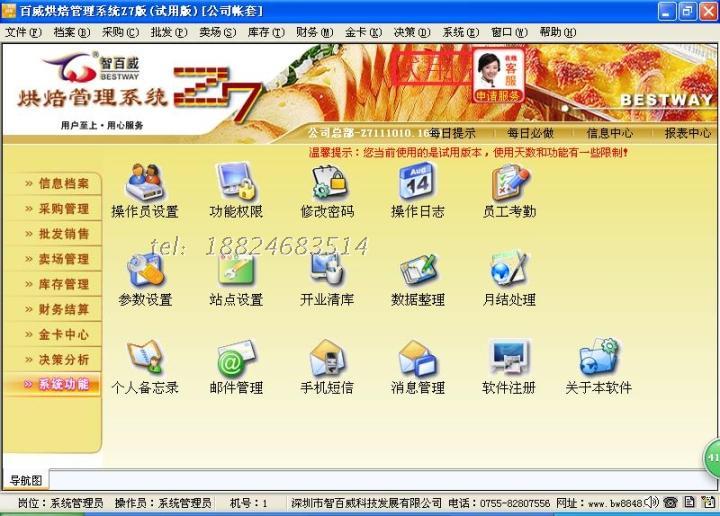Select highlighted 系统功能 in the sidebar
This screenshot has width=720, height=516.
(x=54, y=384)
